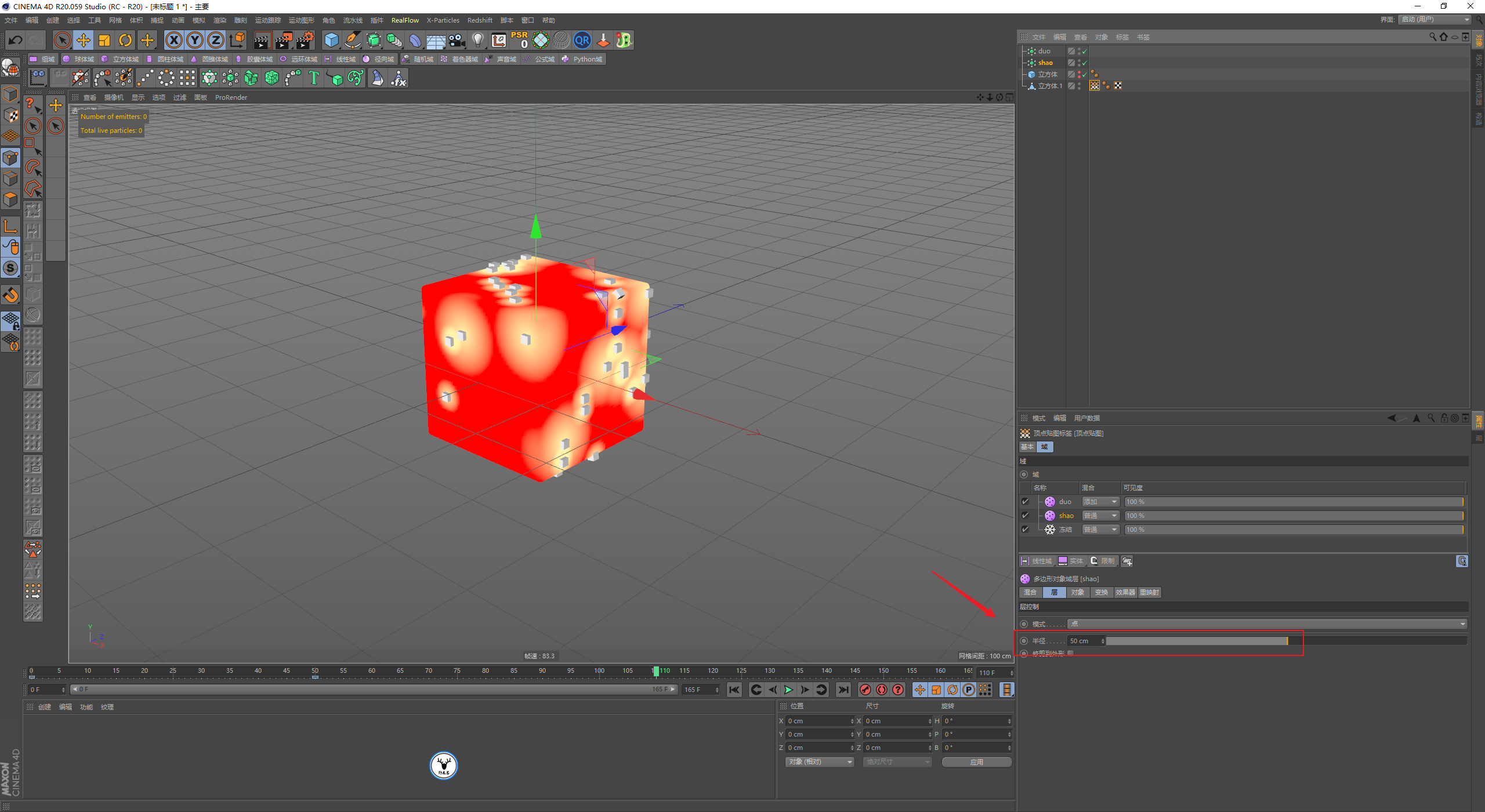Open the RealFlow menu
Viewport: 1485px width, 812px height.
point(405,20)
